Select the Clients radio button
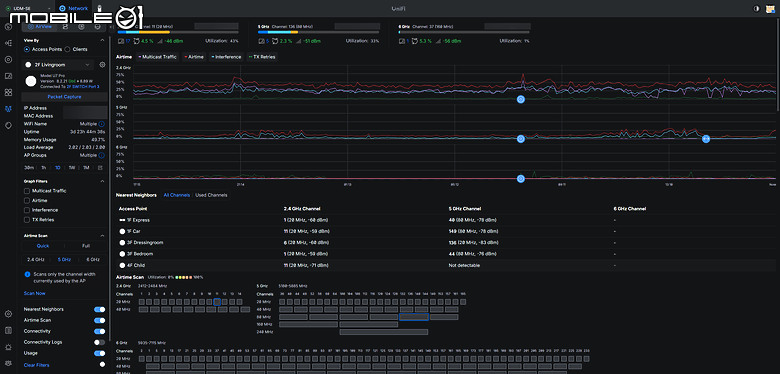The image size is (780, 374). coord(68,49)
